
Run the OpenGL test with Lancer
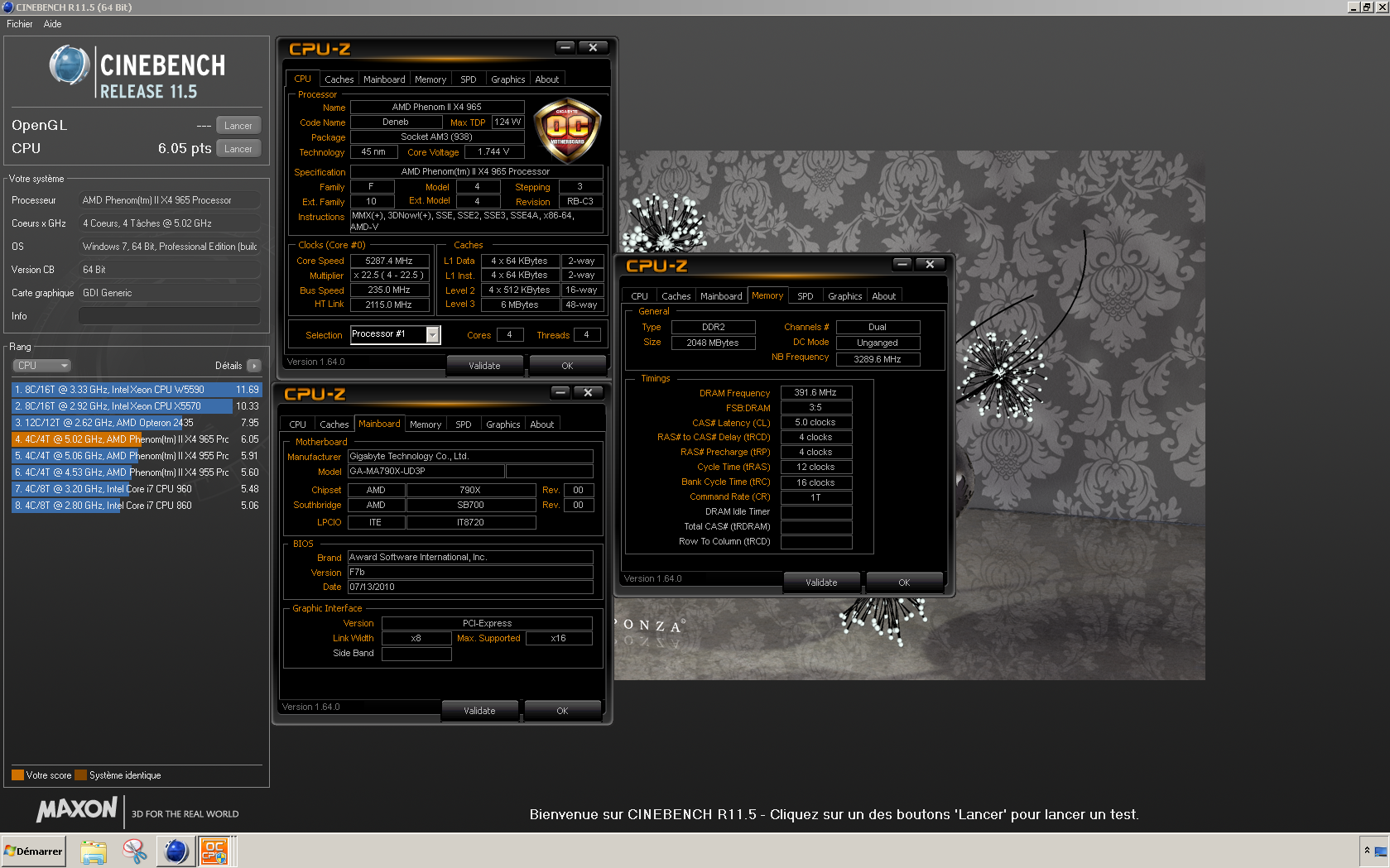click(238, 126)
